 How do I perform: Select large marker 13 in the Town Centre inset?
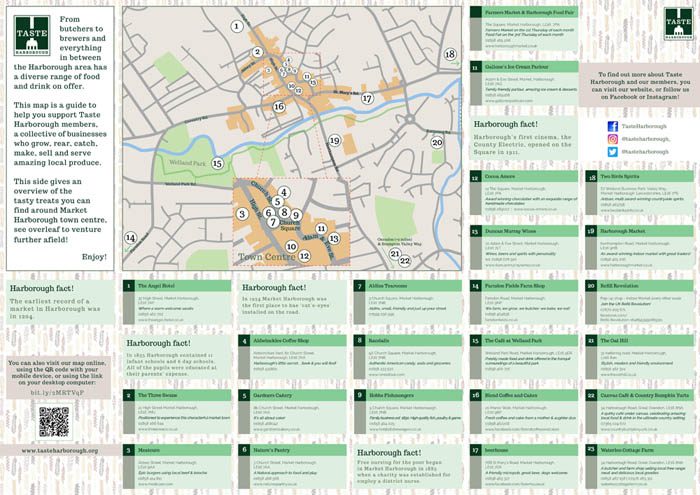(x=333, y=239)
